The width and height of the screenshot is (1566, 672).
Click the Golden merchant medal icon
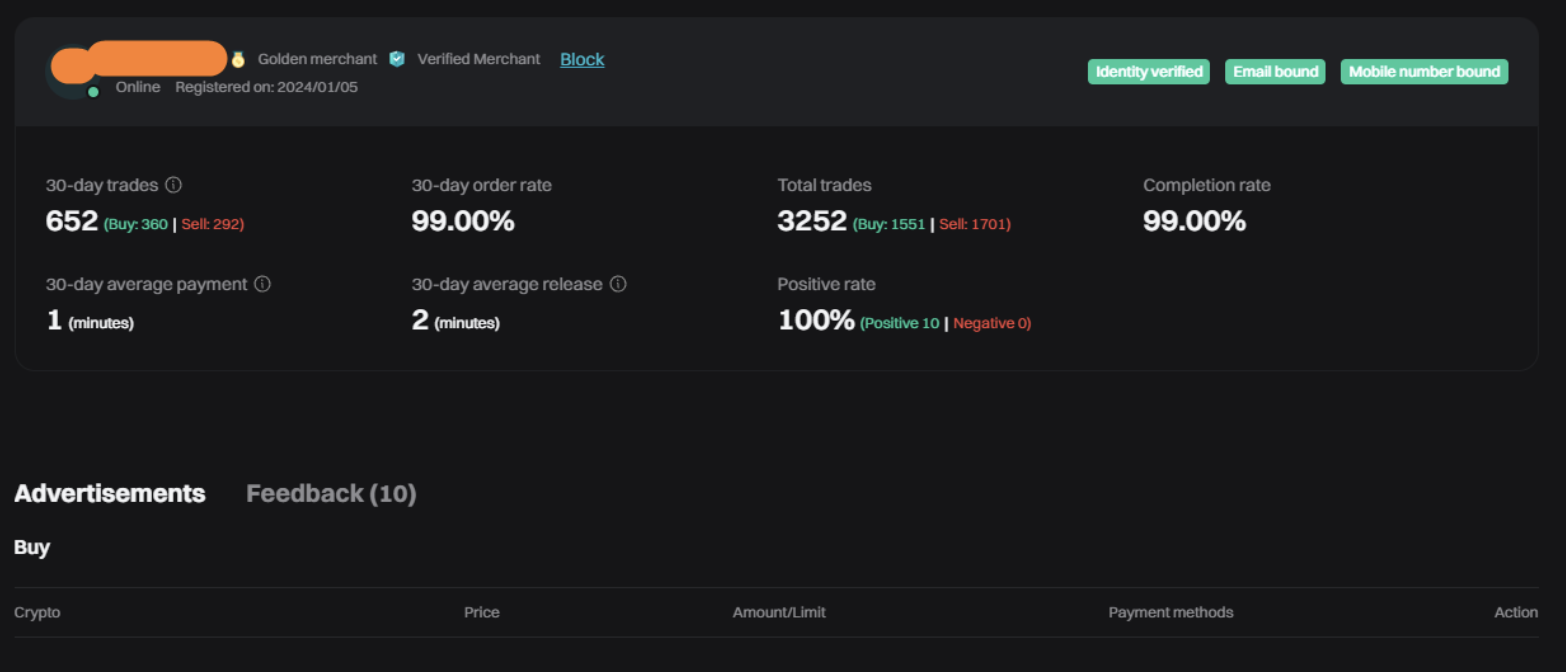point(238,59)
